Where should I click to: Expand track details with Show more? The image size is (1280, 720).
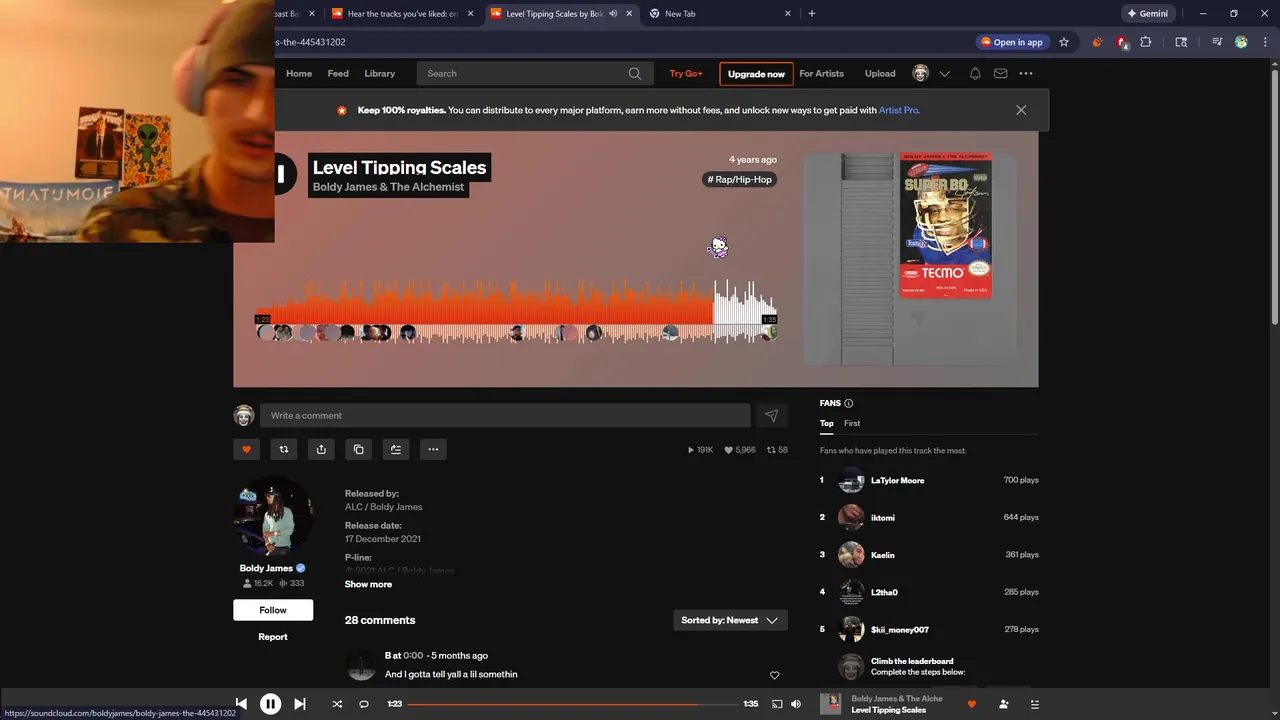[368, 584]
